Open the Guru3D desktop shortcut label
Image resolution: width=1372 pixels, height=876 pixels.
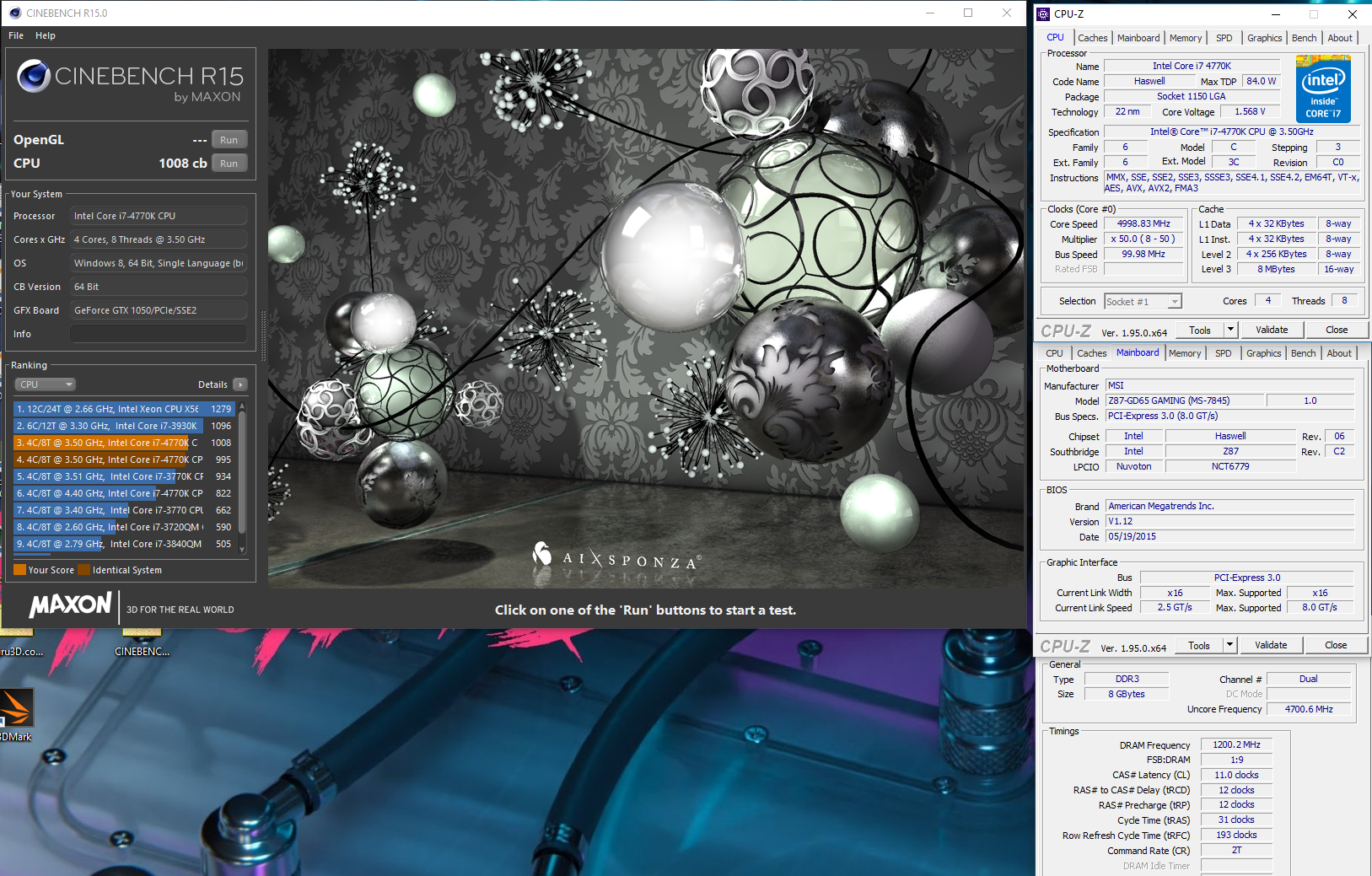pyautogui.click(x=22, y=652)
